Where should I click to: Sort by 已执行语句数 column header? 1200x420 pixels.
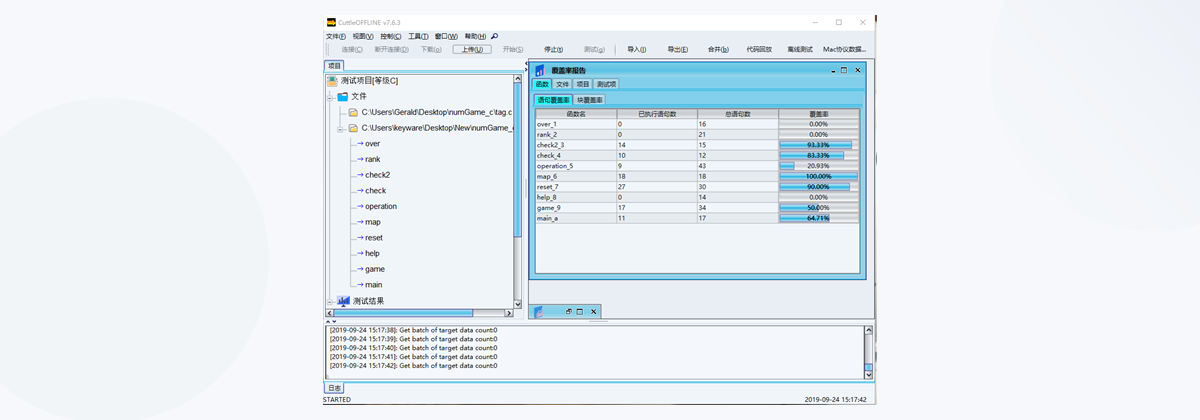pyautogui.click(x=657, y=114)
